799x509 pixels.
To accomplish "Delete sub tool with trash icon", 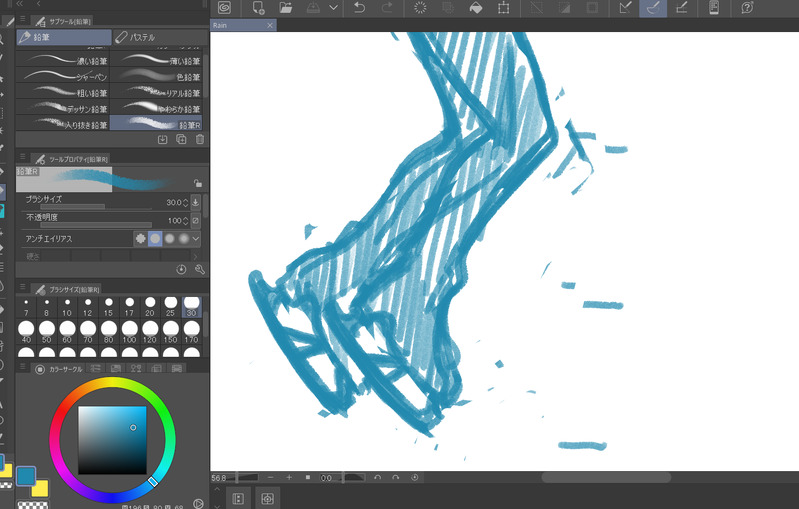I will tap(200, 139).
